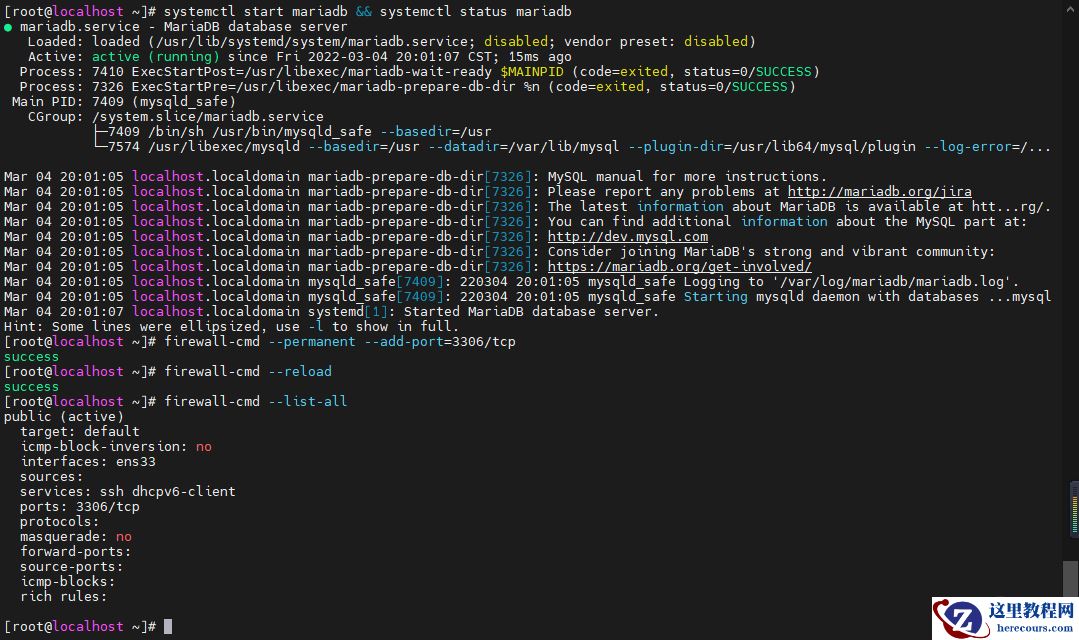Click 'firewall-cmd --list-all' command text
The height and width of the screenshot is (640, 1079).
pyautogui.click(x=255, y=401)
